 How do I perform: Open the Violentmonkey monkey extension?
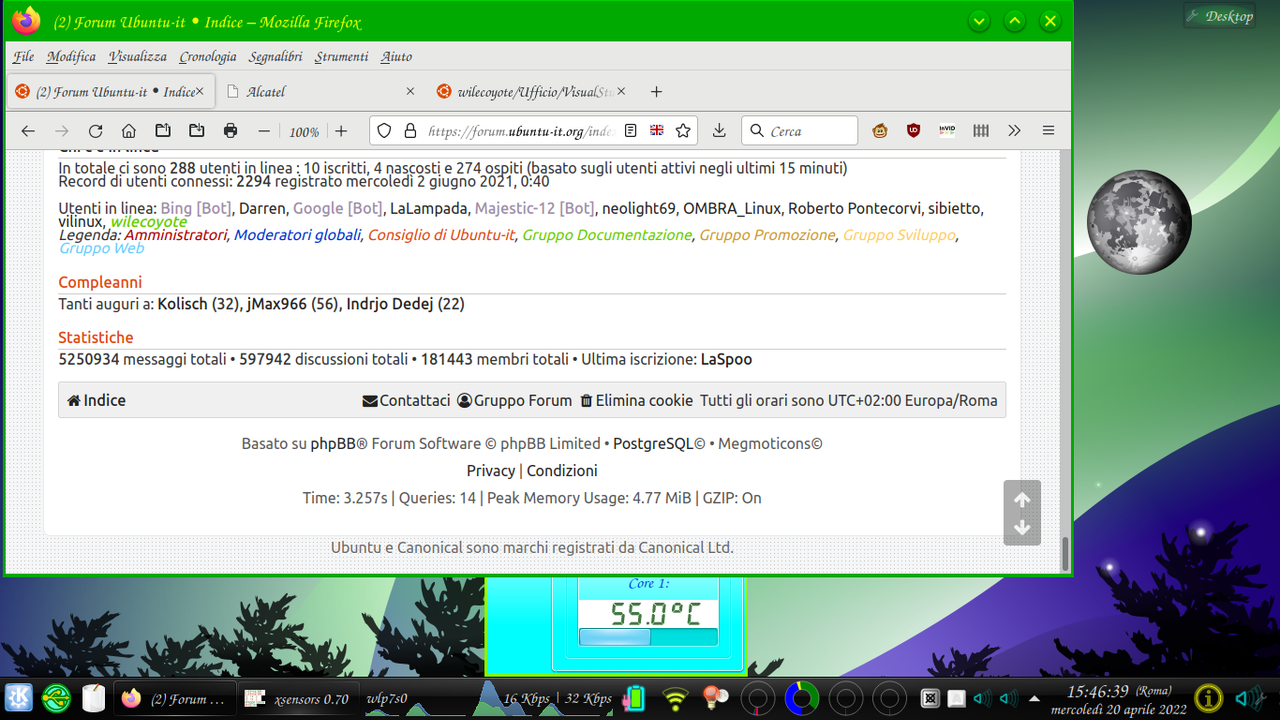(881, 131)
